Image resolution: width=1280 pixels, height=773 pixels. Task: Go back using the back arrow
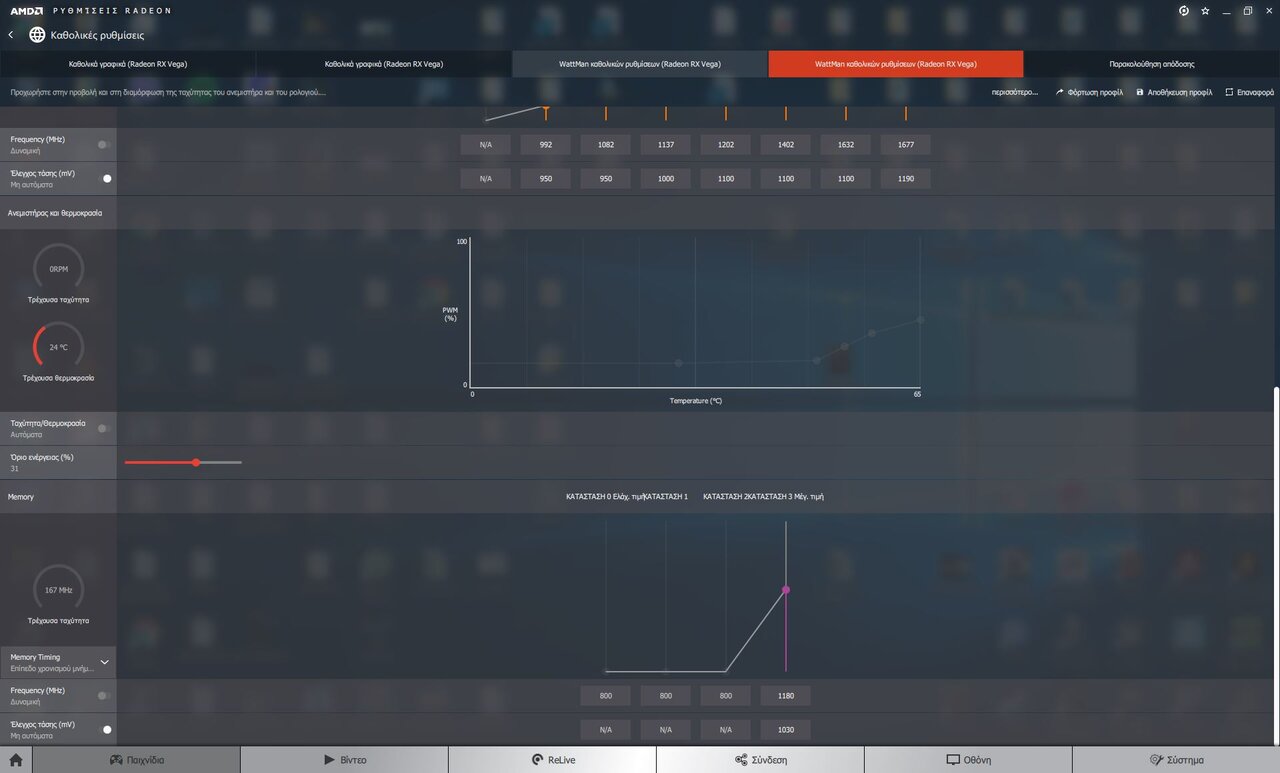point(11,35)
